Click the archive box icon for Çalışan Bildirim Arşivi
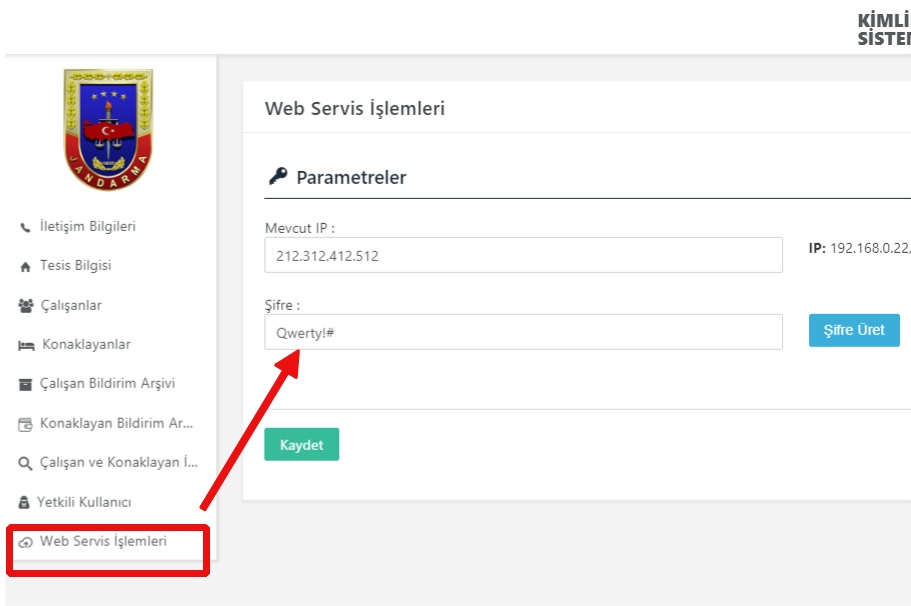Viewport: 911px width, 606px height. [25, 385]
